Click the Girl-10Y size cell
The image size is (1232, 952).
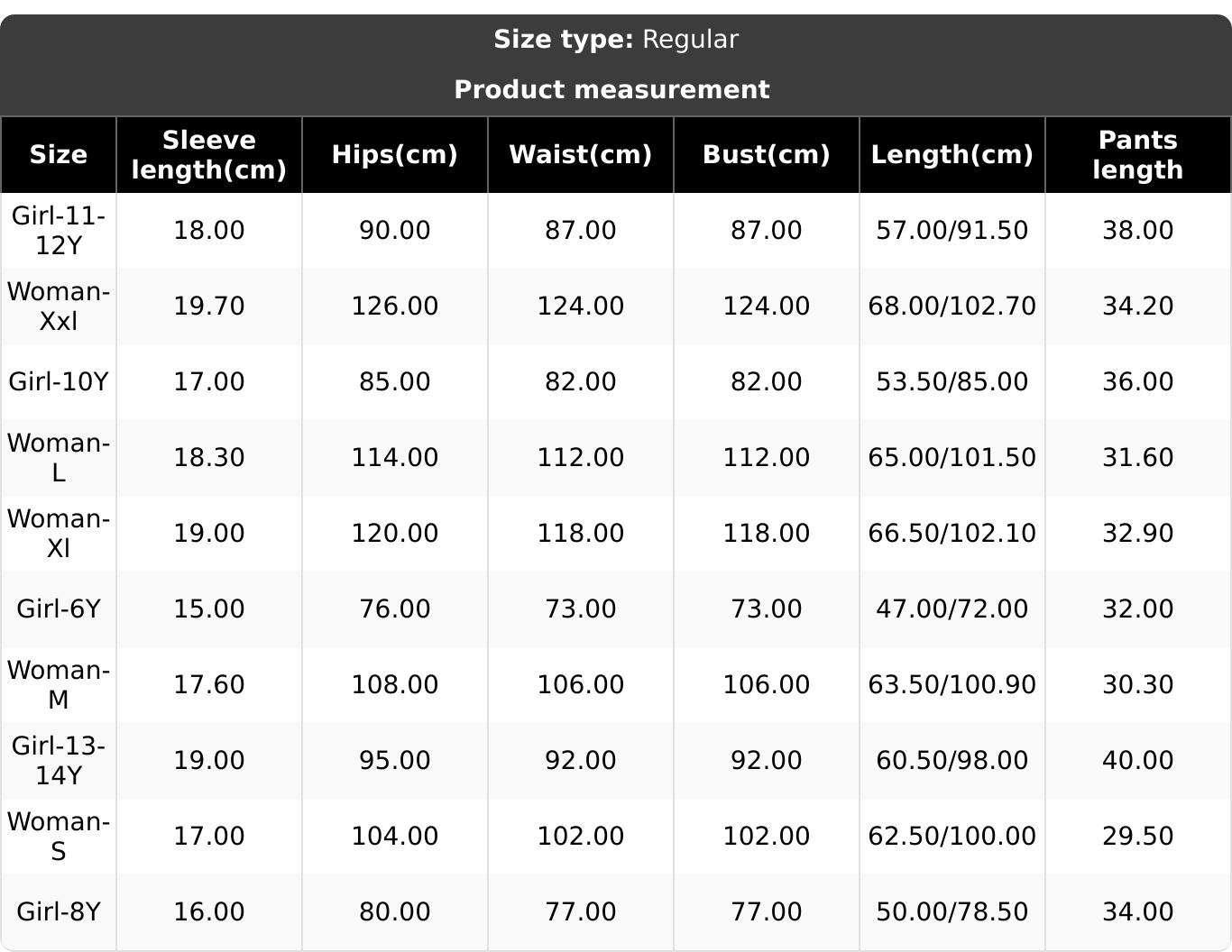coord(59,381)
